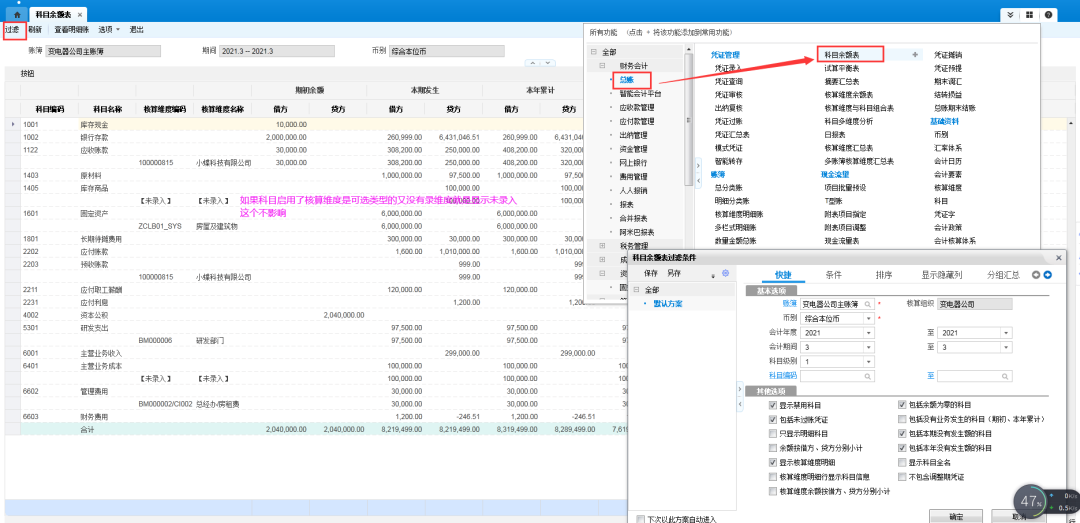Viewport: 1080px width, 523px height.
Task: Click 刷新 in the toolbar
Action: tap(35, 30)
